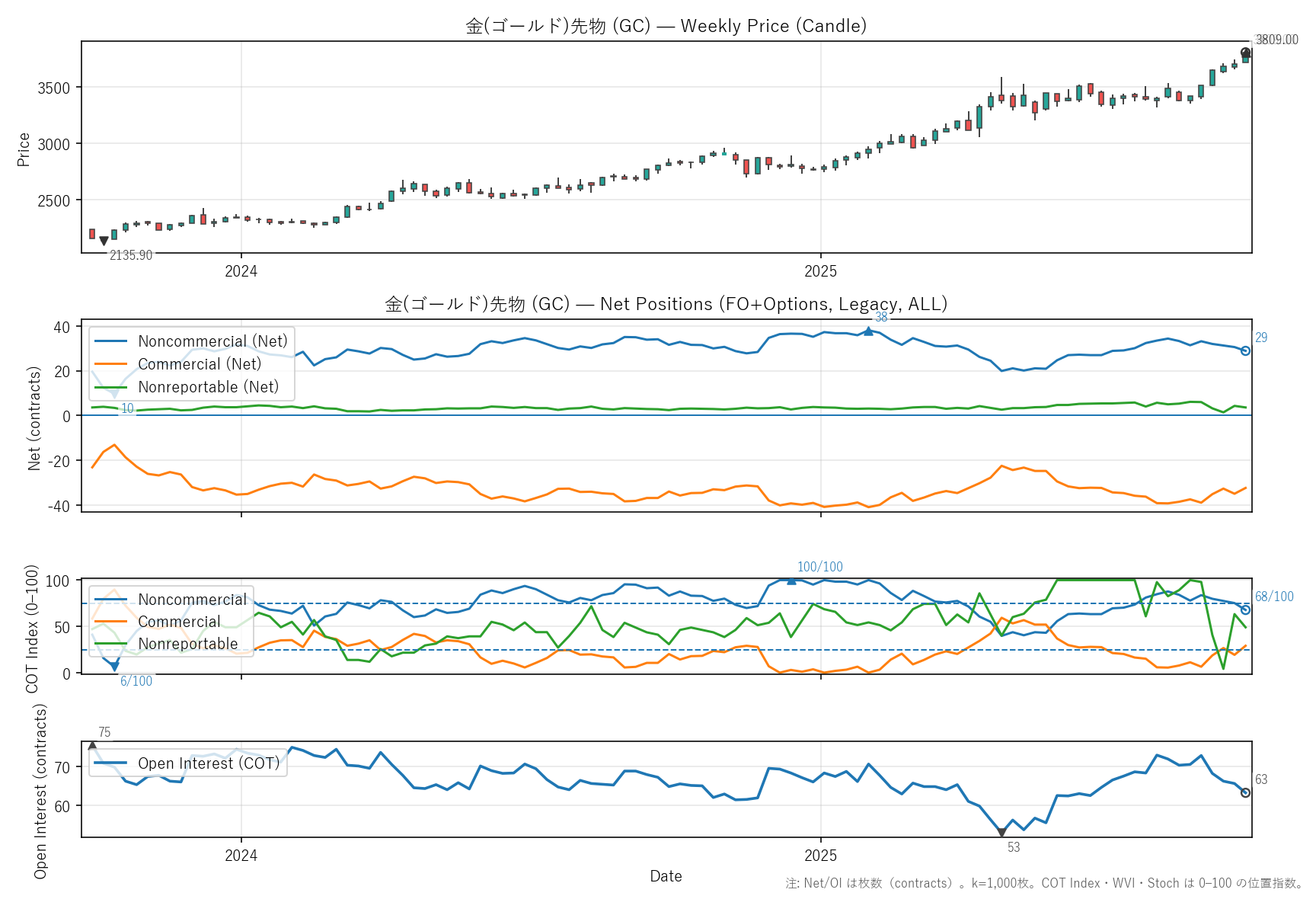Click the Net Positions chart title
Screen dimensions: 1316x899
click(x=666, y=304)
